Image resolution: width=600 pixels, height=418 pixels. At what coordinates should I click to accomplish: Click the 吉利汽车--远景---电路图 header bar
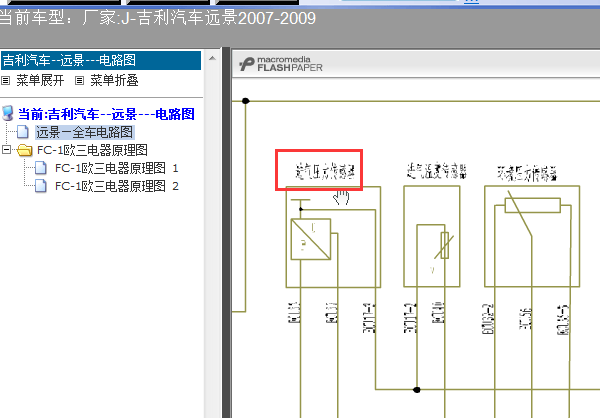click(101, 60)
